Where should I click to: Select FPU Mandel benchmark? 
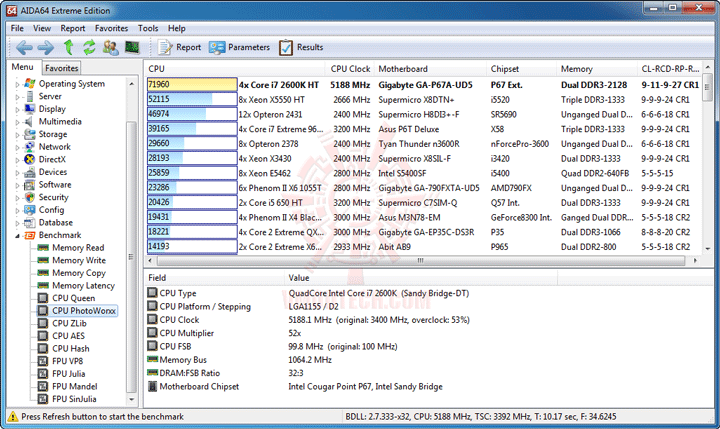coord(75,386)
